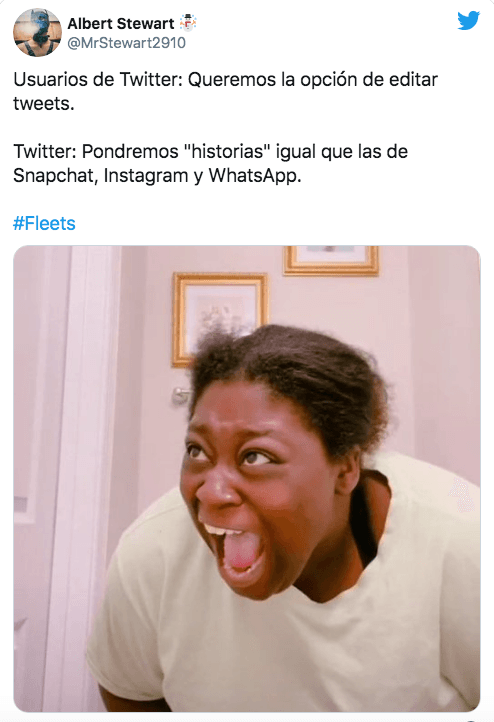
Task: Open the #Fleets hashtag link
Action: point(44,223)
